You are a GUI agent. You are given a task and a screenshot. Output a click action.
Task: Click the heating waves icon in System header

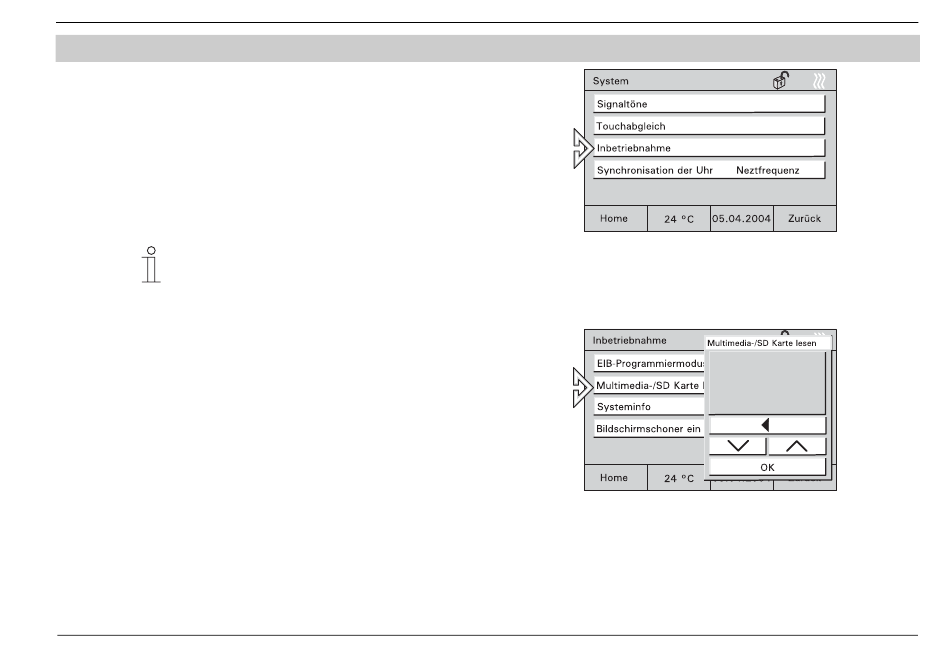(819, 81)
